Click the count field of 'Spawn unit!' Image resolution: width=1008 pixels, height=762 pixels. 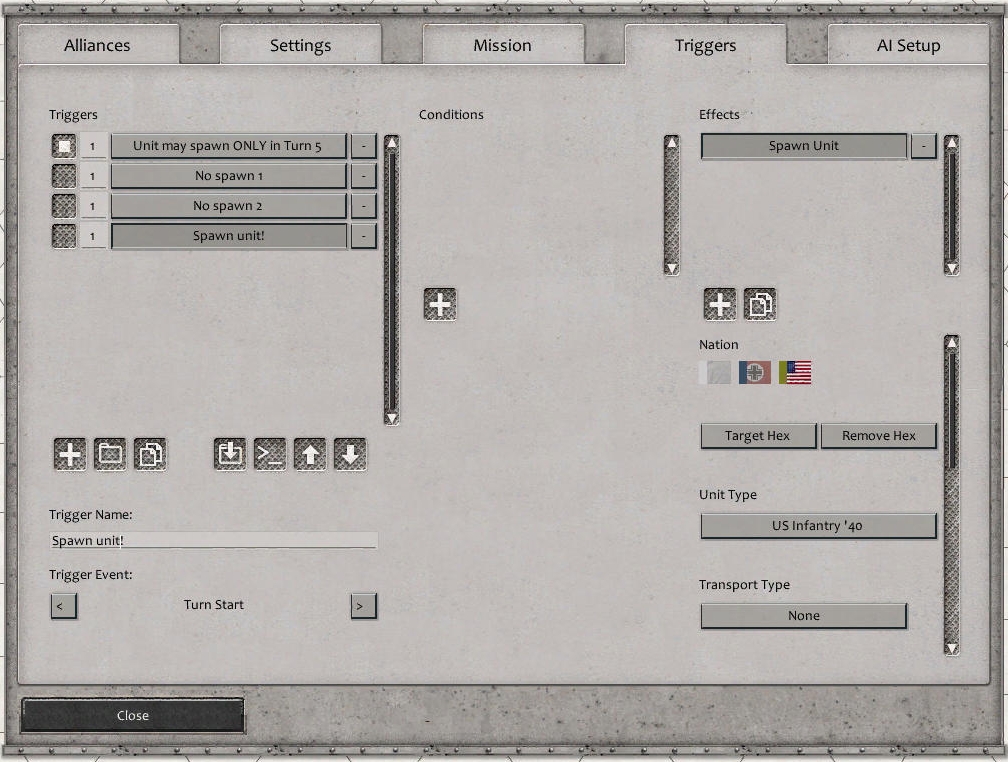(x=93, y=236)
